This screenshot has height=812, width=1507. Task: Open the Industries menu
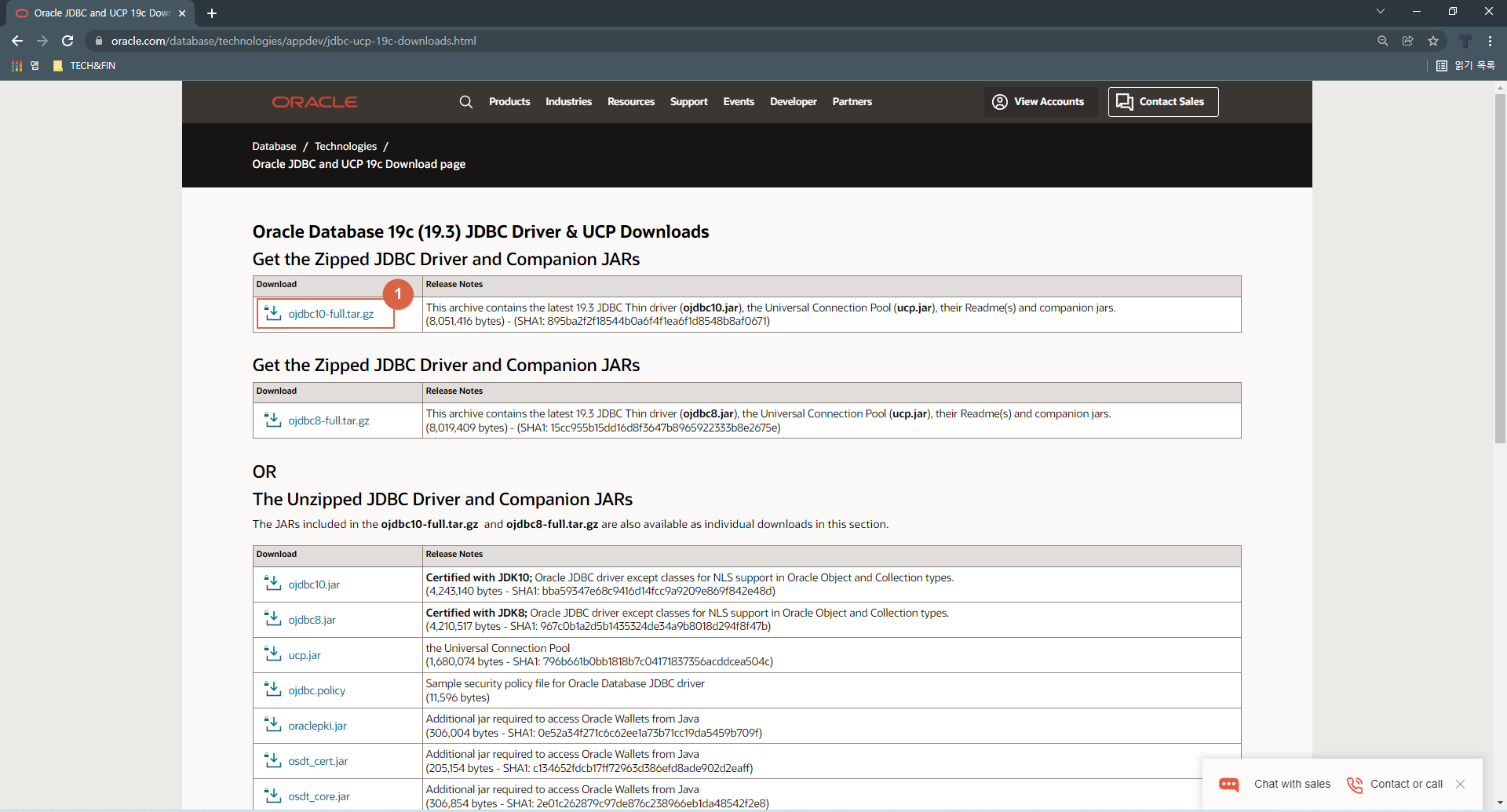pyautogui.click(x=568, y=102)
